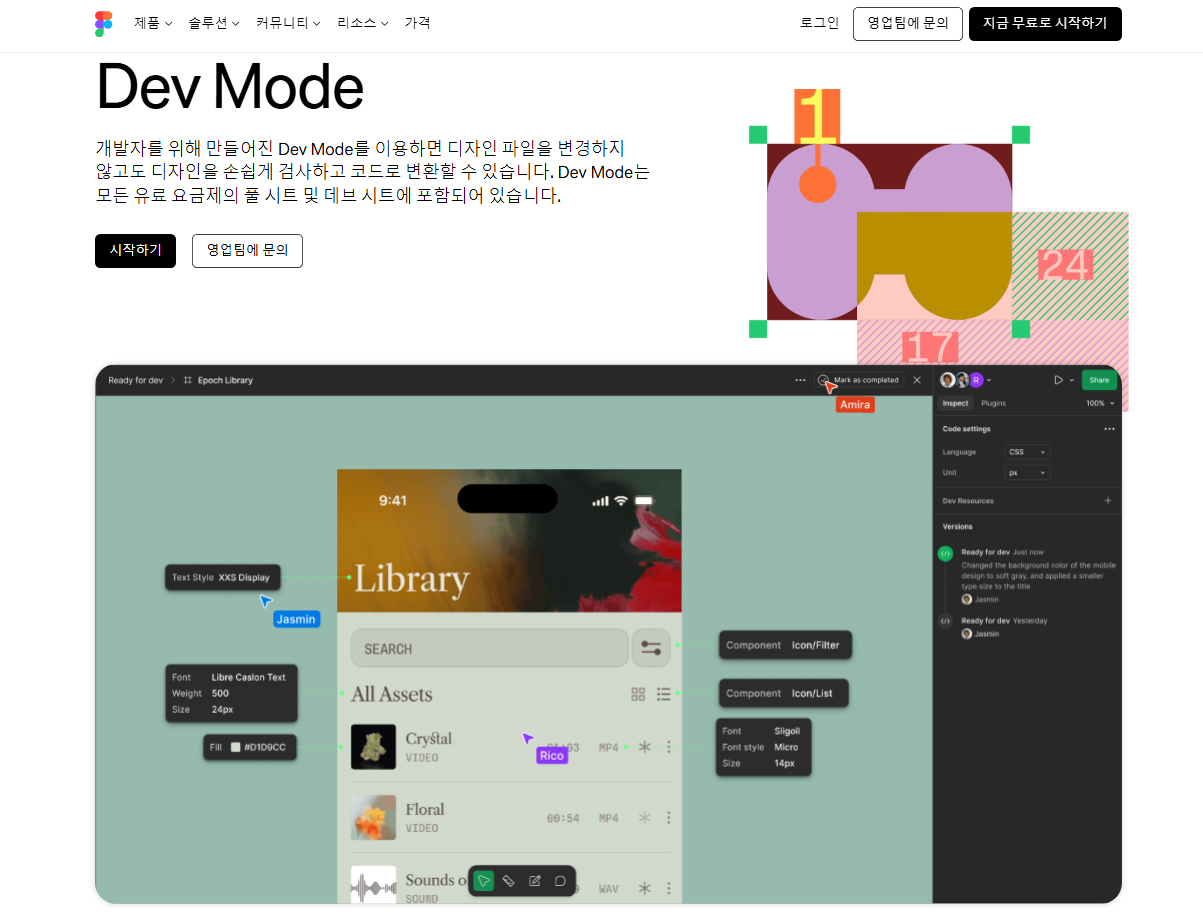Click the Crystal video thumbnail
This screenshot has height=918, width=1203.
click(373, 747)
